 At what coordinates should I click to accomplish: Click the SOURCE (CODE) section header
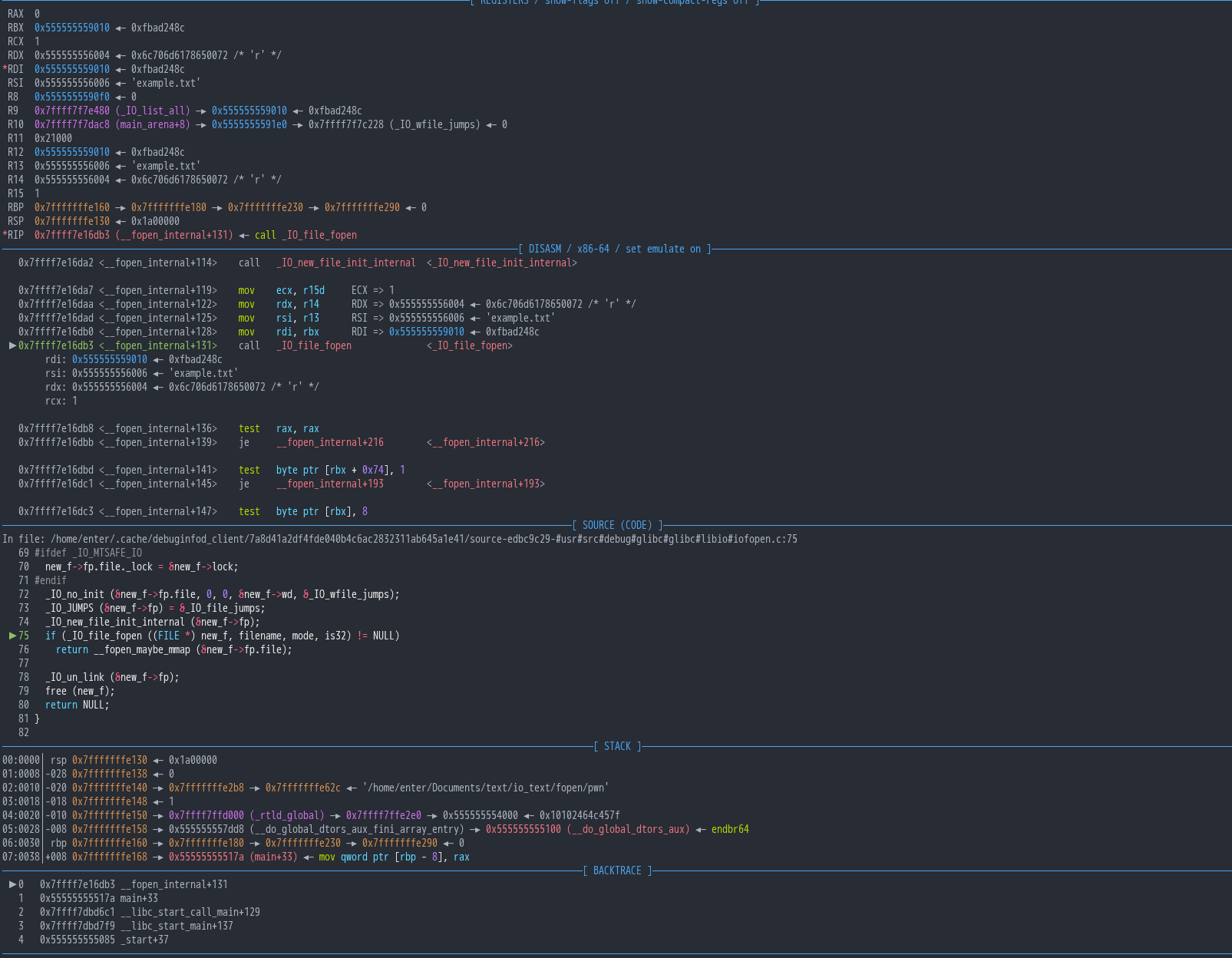coord(618,525)
